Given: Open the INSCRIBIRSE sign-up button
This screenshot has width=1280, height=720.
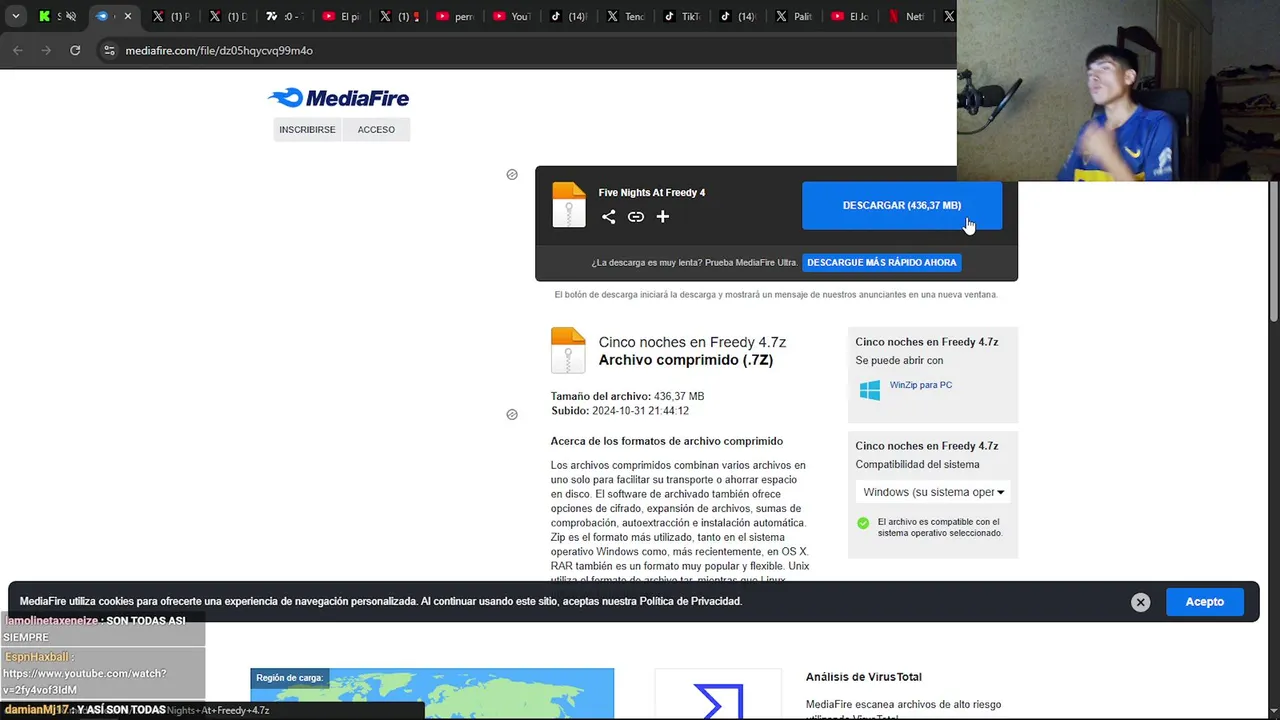Looking at the screenshot, I should tap(307, 130).
